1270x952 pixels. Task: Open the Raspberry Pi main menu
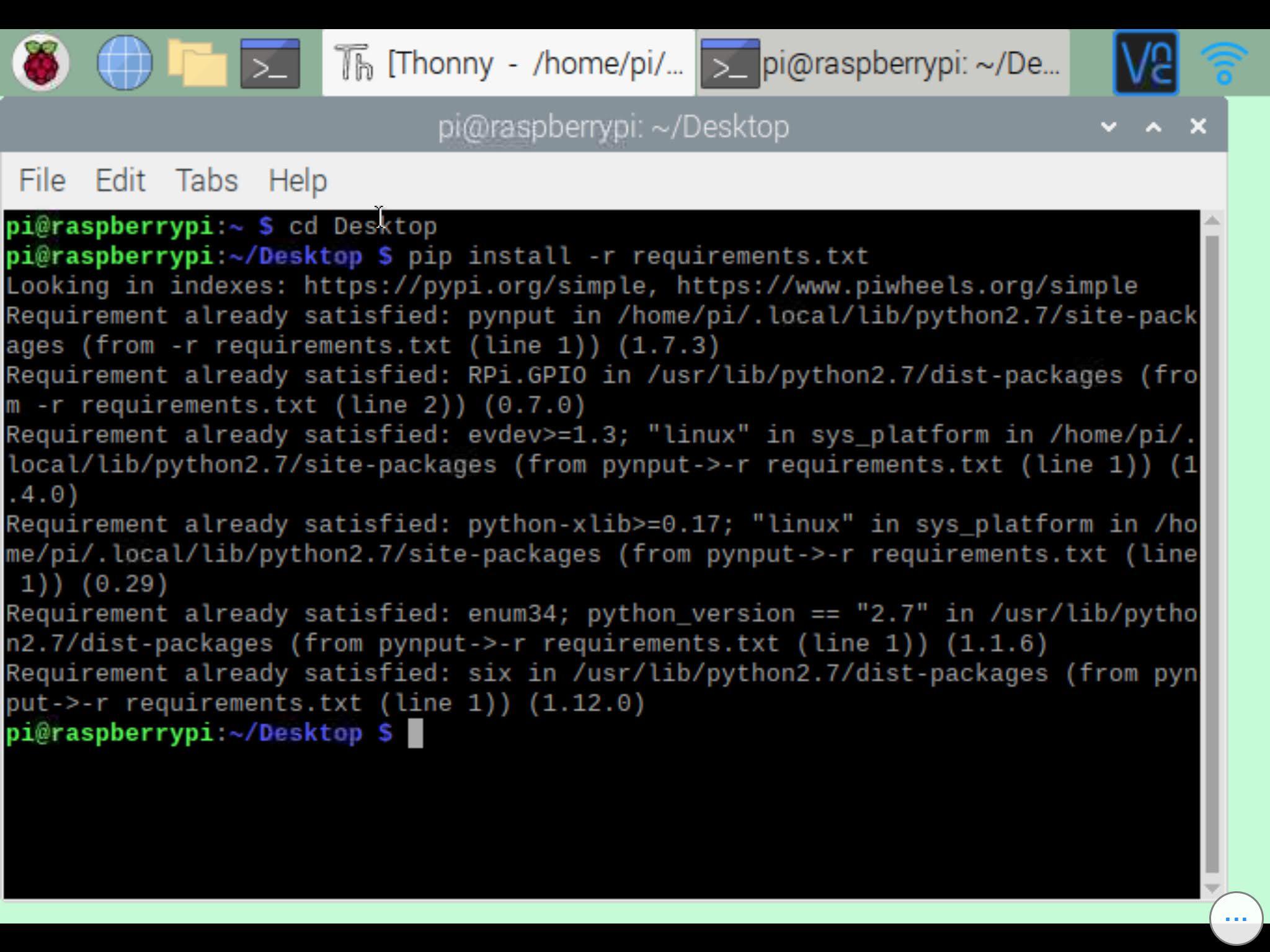(x=41, y=63)
